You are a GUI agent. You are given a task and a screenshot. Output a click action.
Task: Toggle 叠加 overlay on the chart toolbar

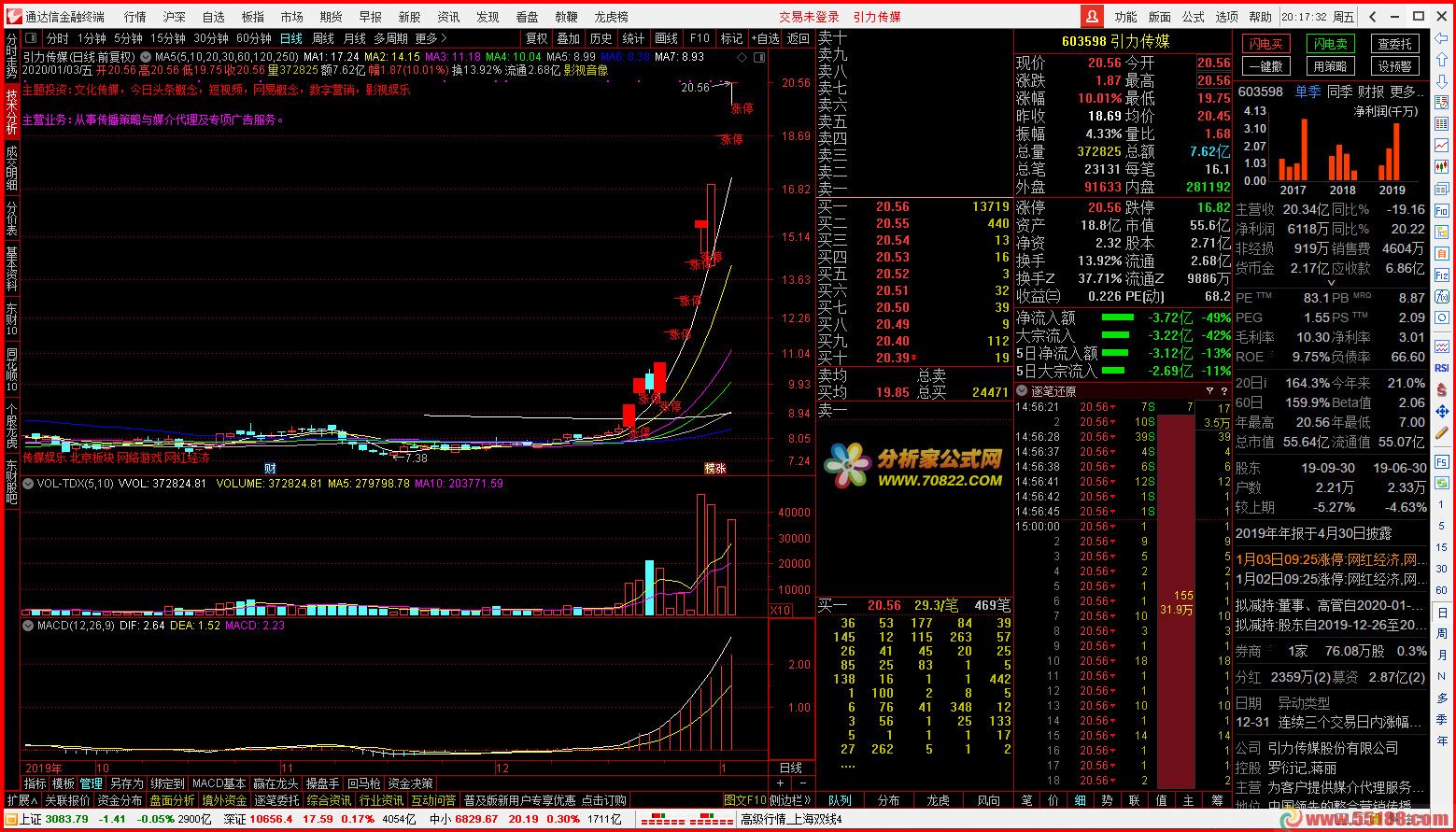pyautogui.click(x=569, y=38)
